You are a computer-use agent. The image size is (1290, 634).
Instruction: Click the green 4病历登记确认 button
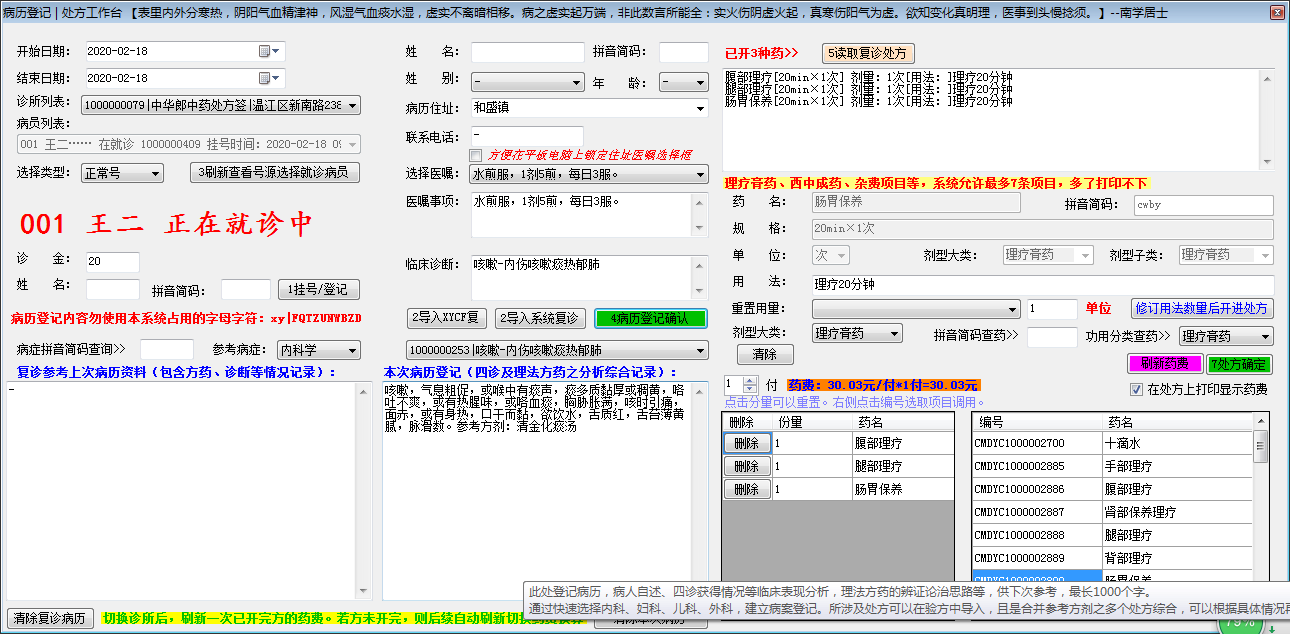click(x=650, y=318)
